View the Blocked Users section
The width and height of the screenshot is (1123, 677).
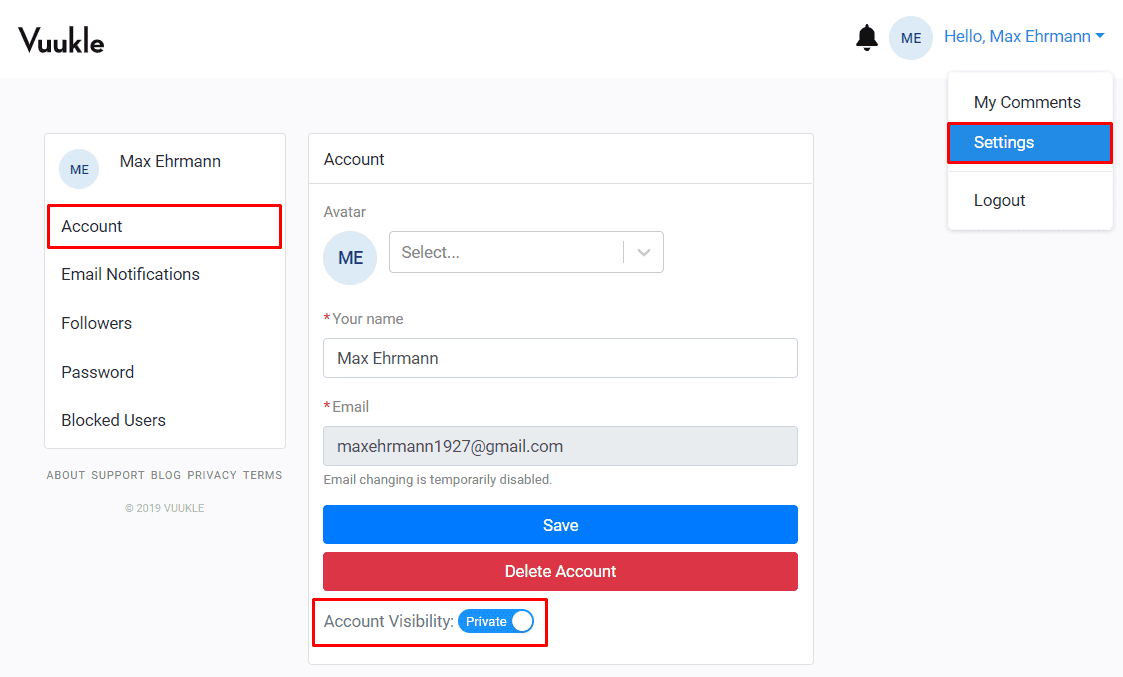(113, 420)
